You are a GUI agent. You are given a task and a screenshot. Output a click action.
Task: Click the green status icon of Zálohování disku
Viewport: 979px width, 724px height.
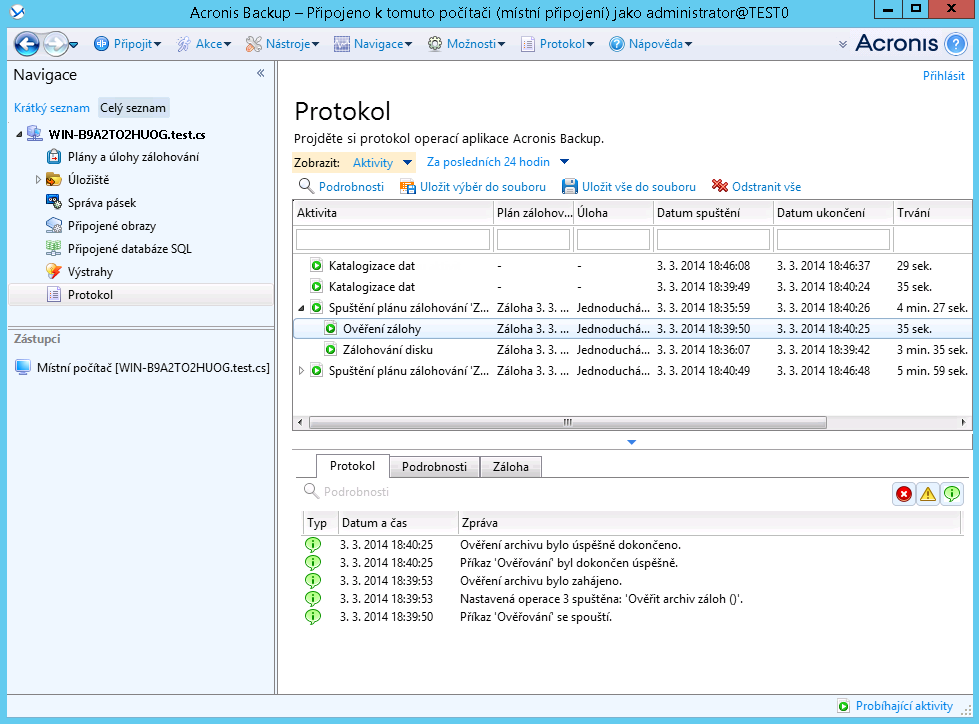pyautogui.click(x=330, y=350)
